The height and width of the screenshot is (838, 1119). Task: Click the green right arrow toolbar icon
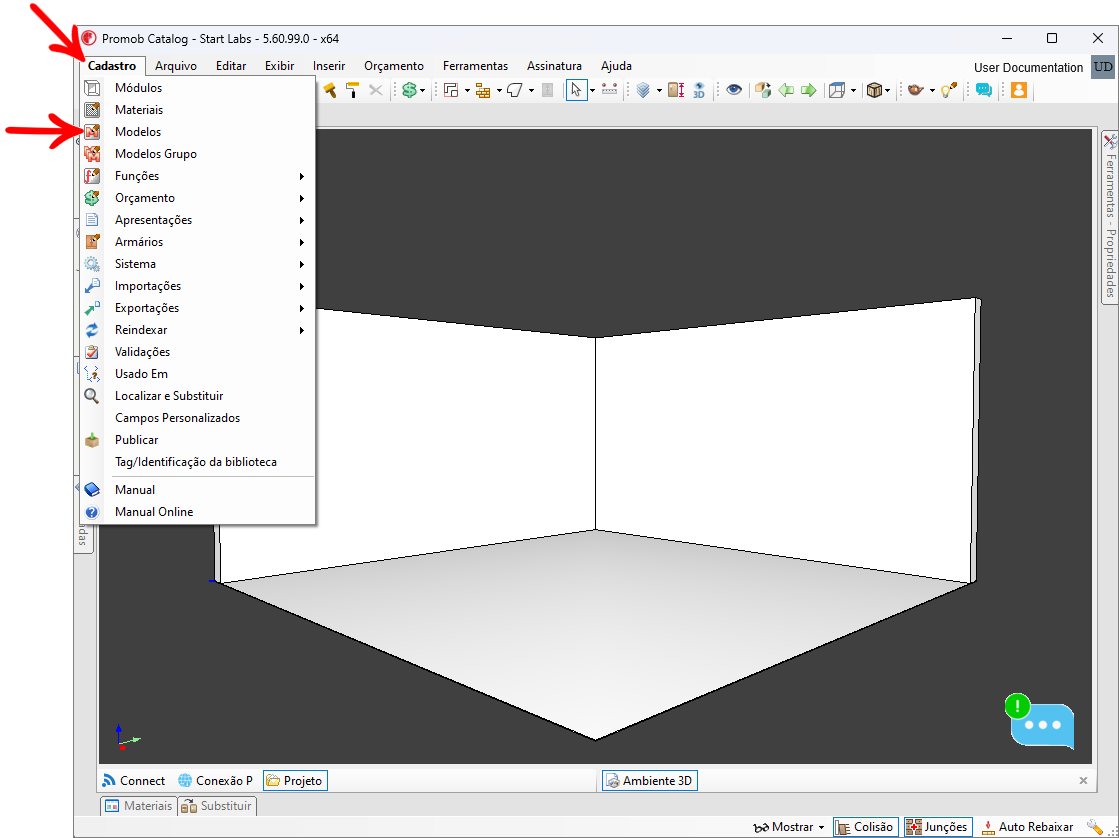point(808,90)
